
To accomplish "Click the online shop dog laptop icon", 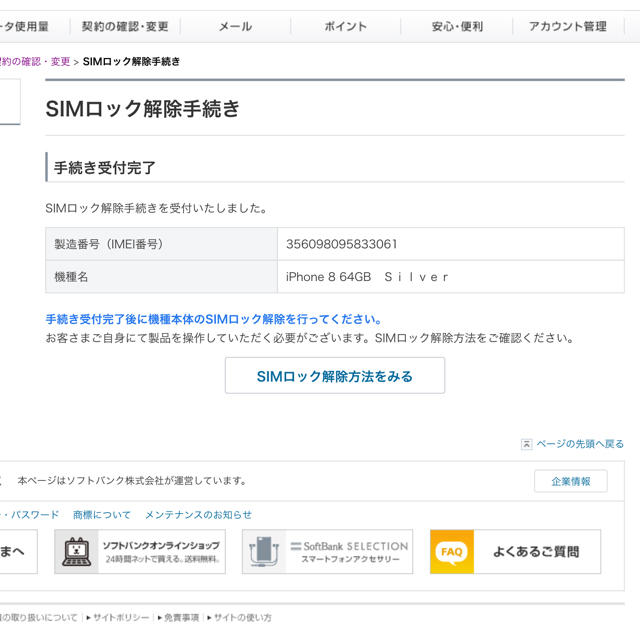I will (x=77, y=551).
